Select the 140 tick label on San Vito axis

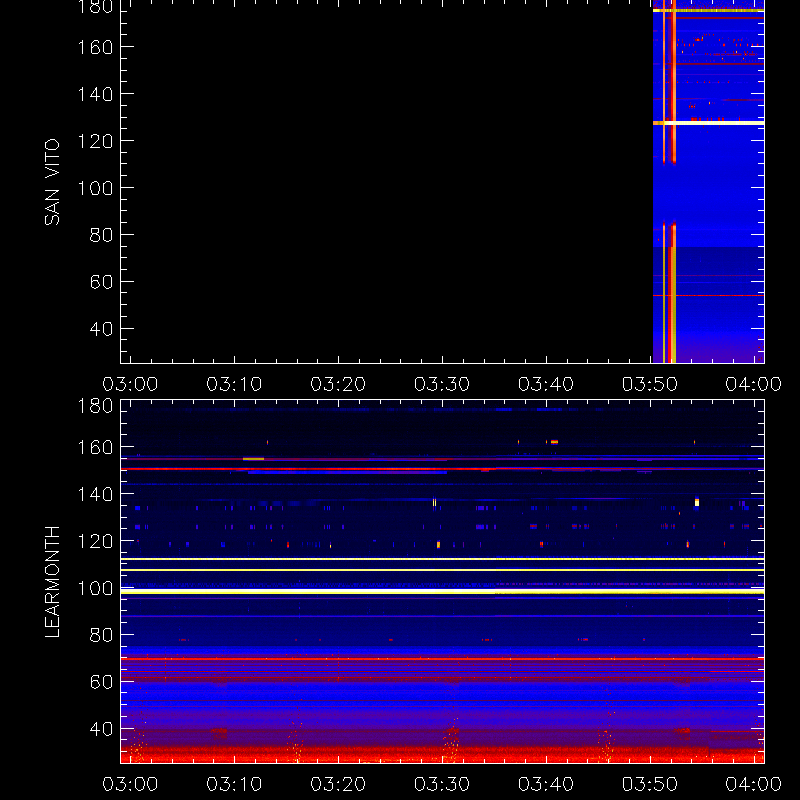pos(95,94)
